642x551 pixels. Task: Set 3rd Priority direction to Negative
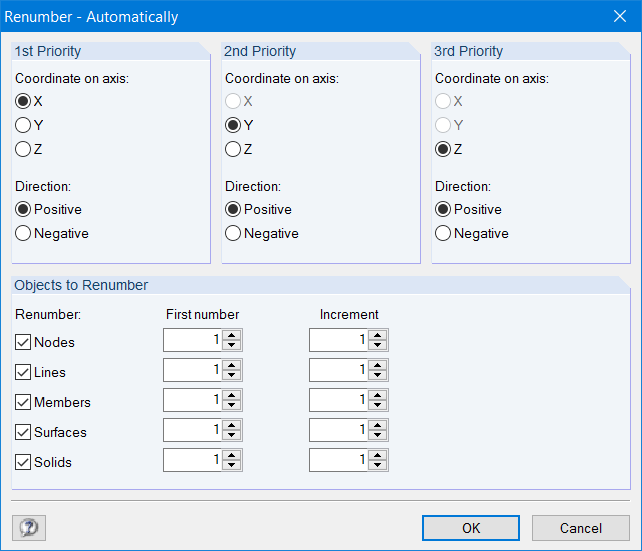tap(443, 233)
